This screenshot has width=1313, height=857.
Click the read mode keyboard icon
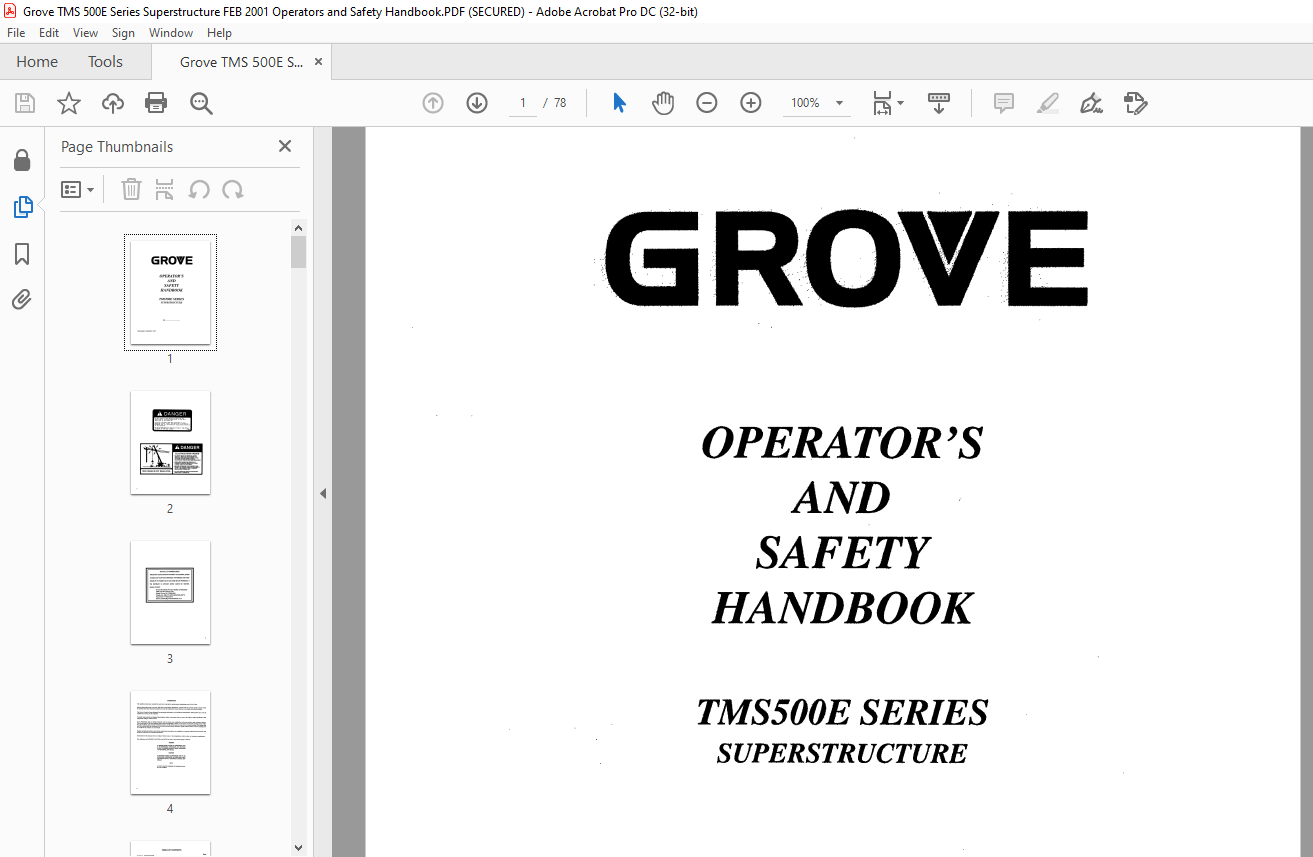click(x=939, y=103)
